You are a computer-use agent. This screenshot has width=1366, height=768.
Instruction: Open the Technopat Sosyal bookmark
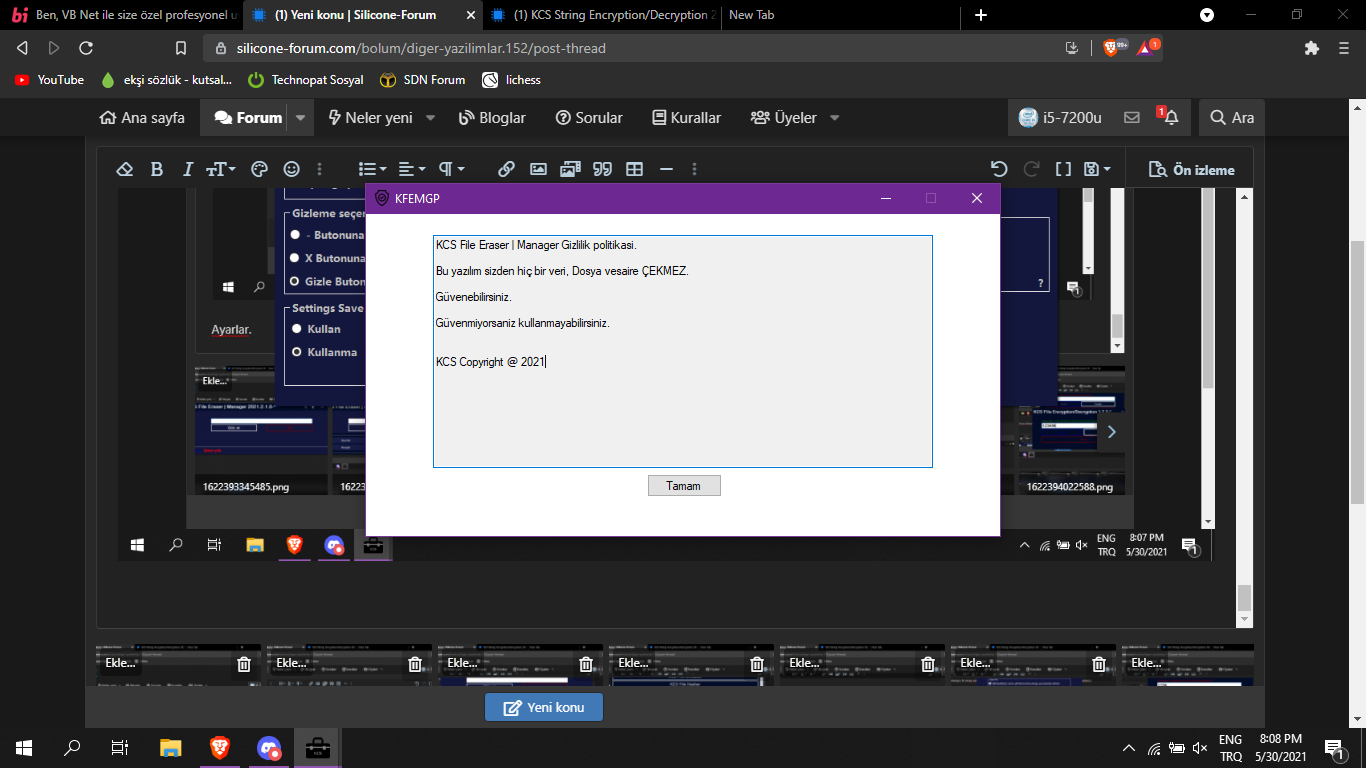coord(305,80)
